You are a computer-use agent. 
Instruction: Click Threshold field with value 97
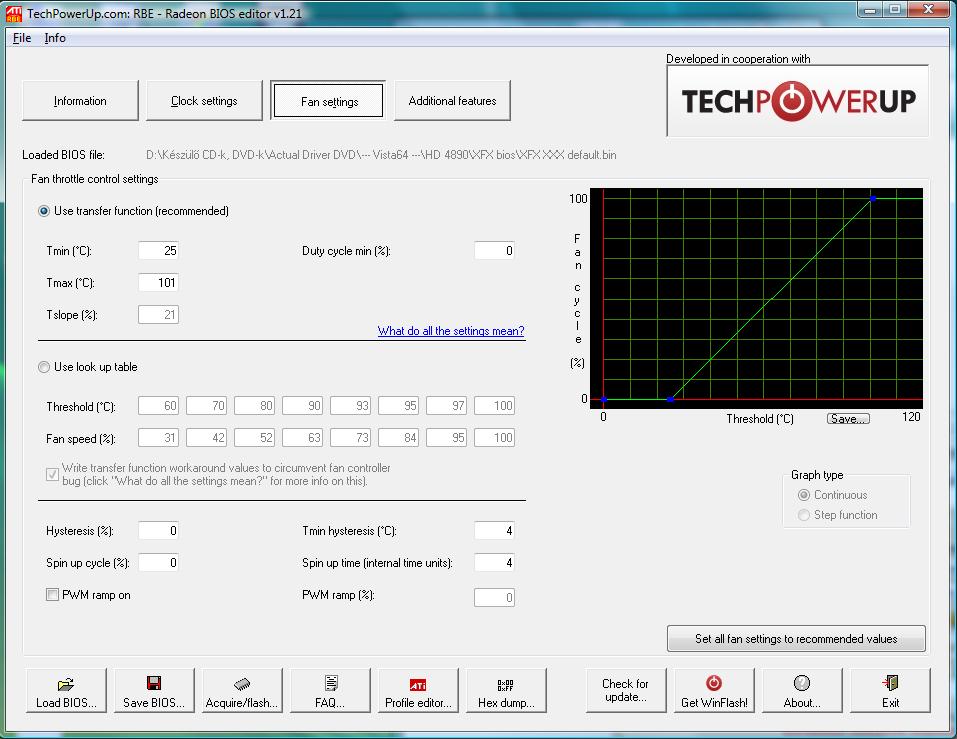coord(447,406)
